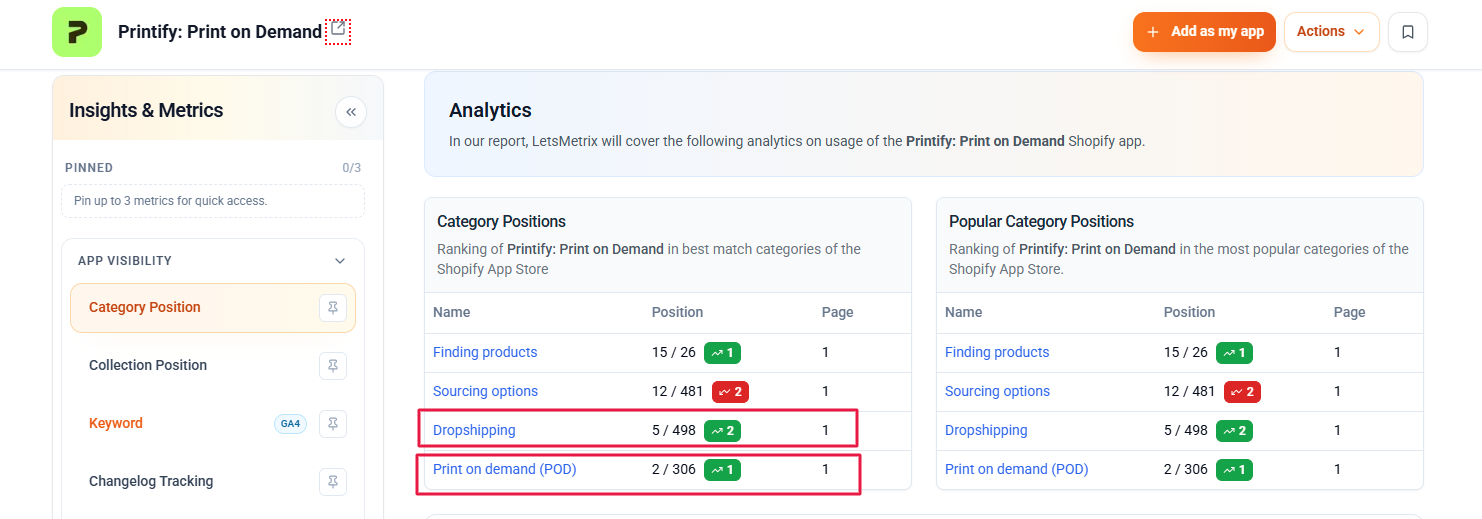Click Add as my app button

click(x=1204, y=32)
